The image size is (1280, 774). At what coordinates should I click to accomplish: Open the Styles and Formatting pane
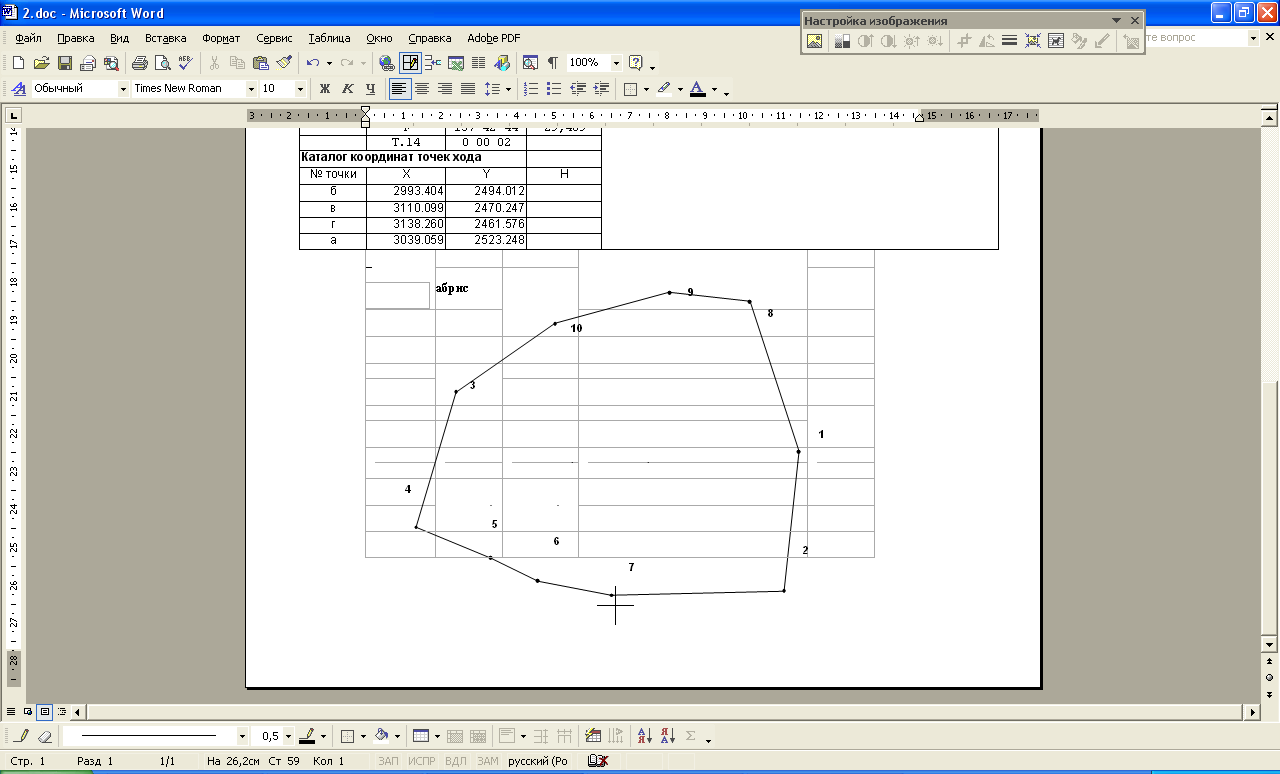click(18, 89)
